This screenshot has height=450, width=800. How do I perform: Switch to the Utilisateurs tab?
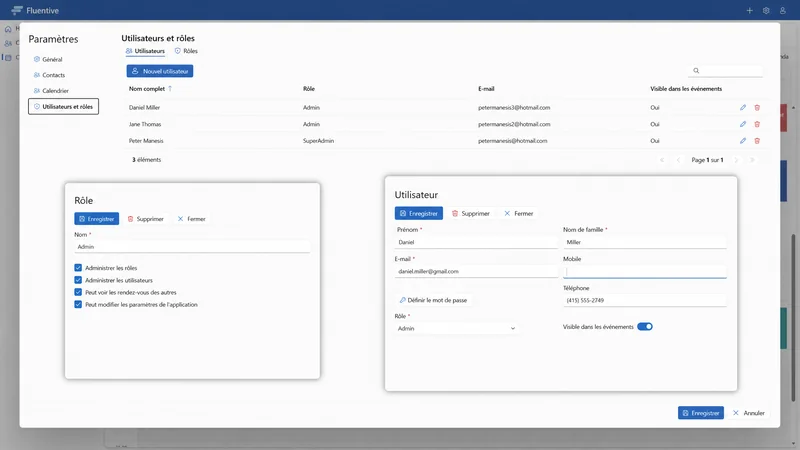tap(145, 51)
